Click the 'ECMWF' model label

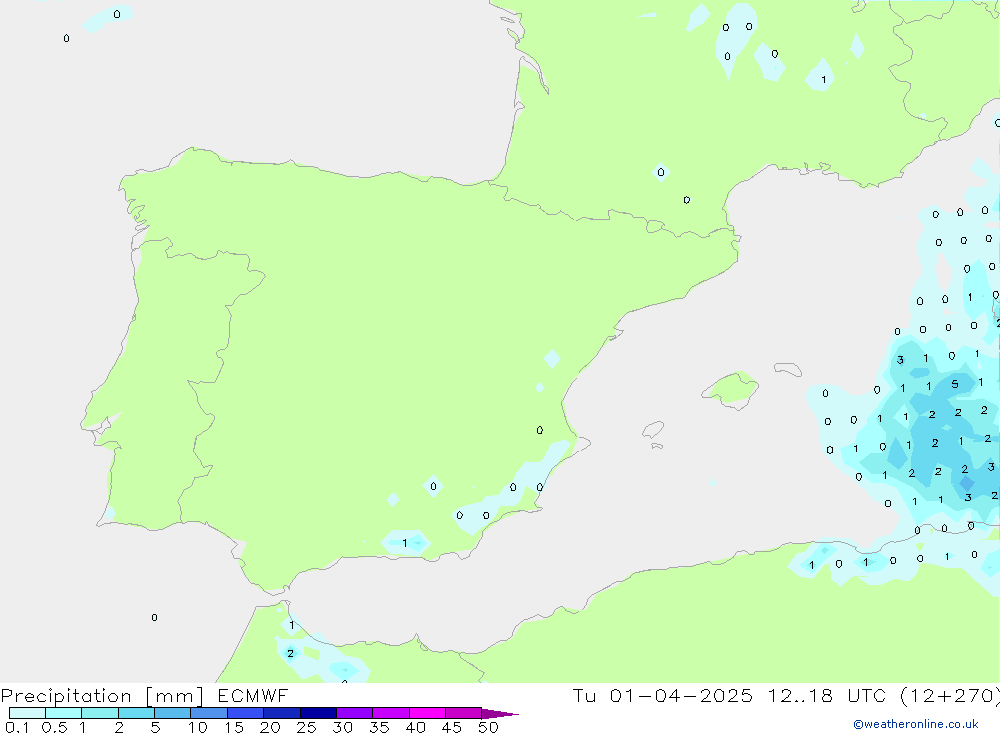tap(253, 695)
